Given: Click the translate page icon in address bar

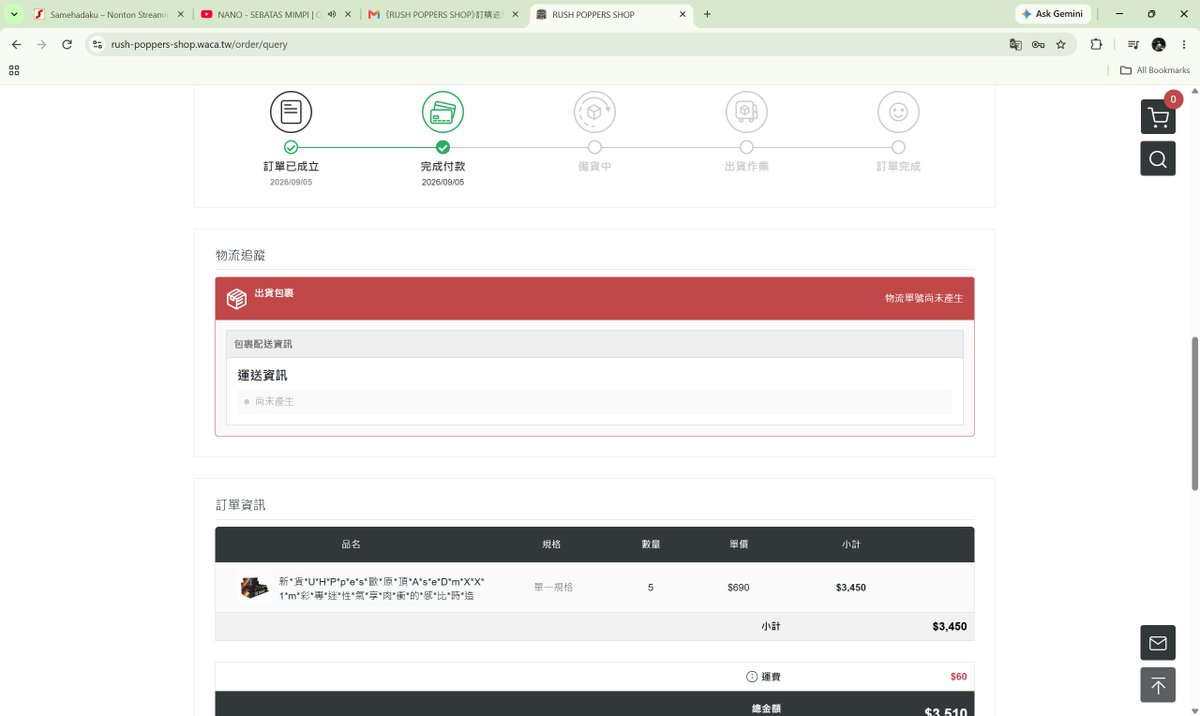Looking at the screenshot, I should coord(1016,44).
